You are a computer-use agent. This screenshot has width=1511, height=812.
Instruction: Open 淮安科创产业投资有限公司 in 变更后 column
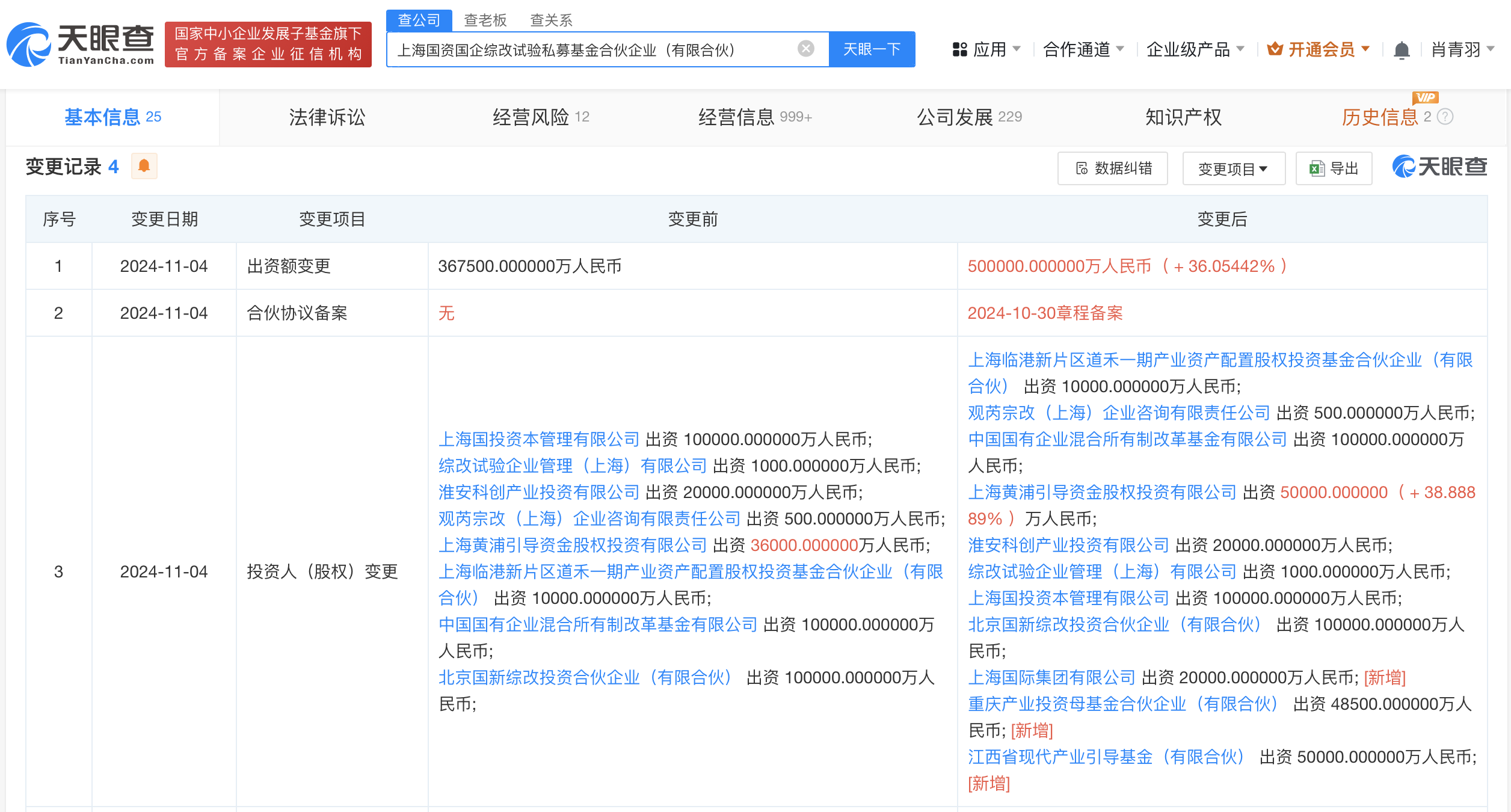1068,545
